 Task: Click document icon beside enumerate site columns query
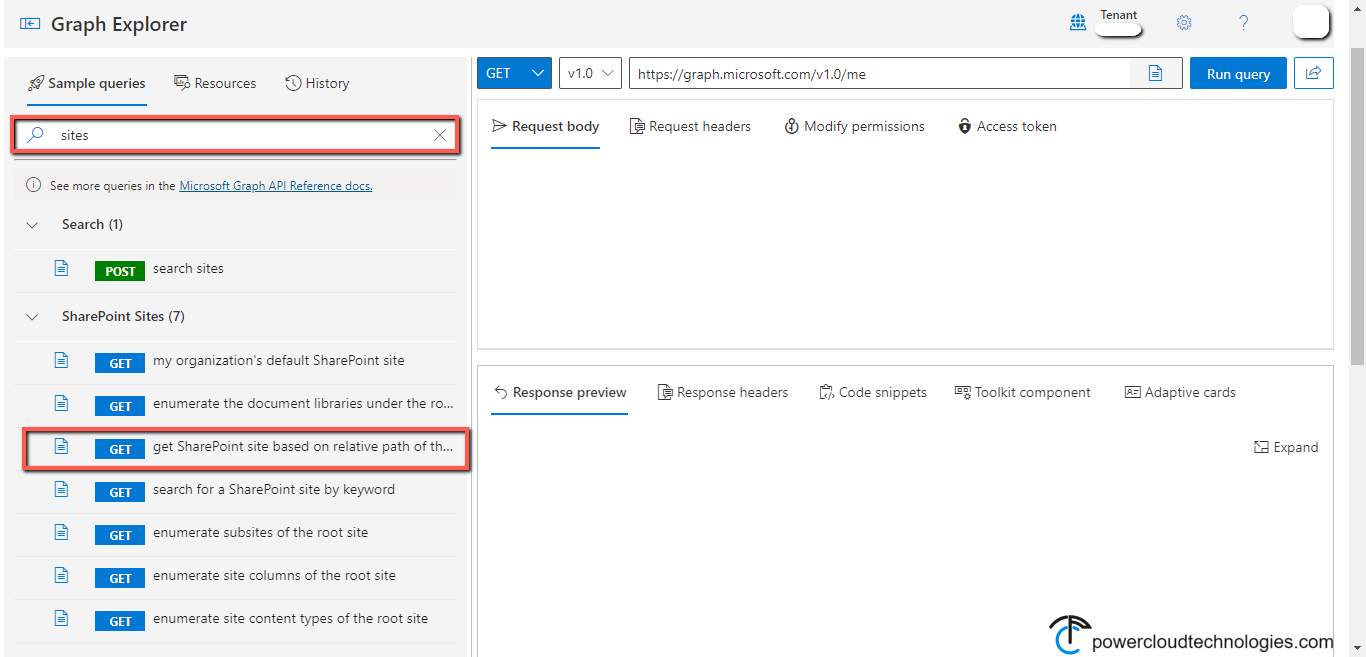[x=61, y=575]
